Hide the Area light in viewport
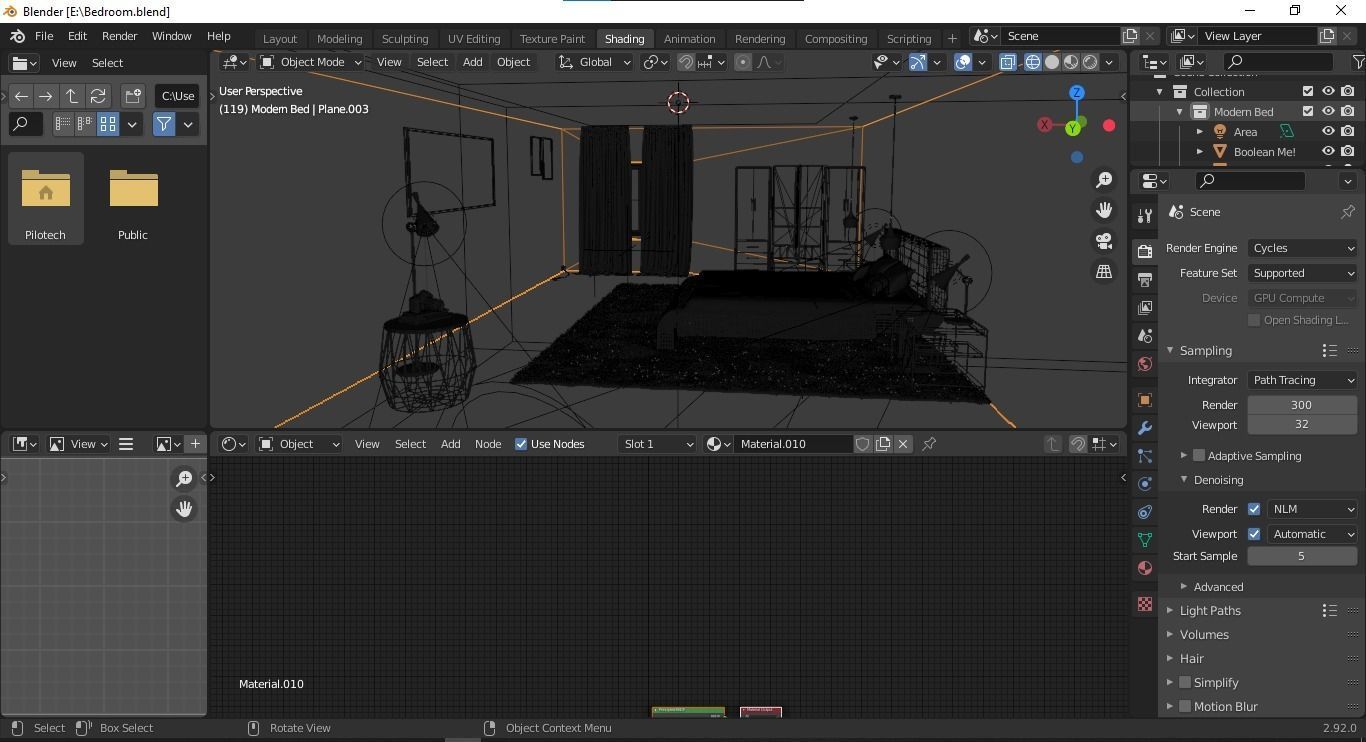1366x742 pixels. pos(1329,132)
